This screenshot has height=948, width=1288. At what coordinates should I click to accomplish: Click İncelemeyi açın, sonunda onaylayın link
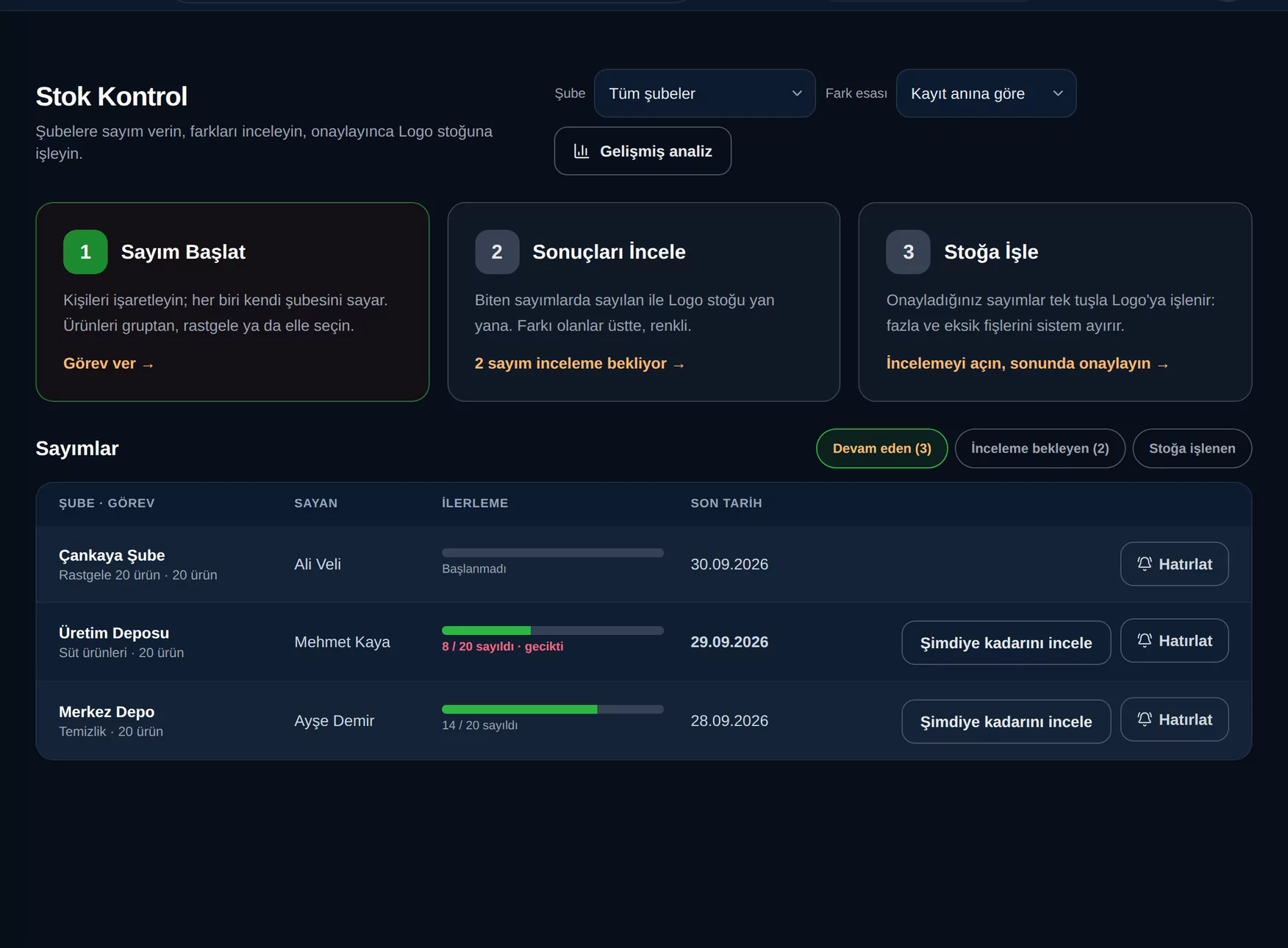1027,364
